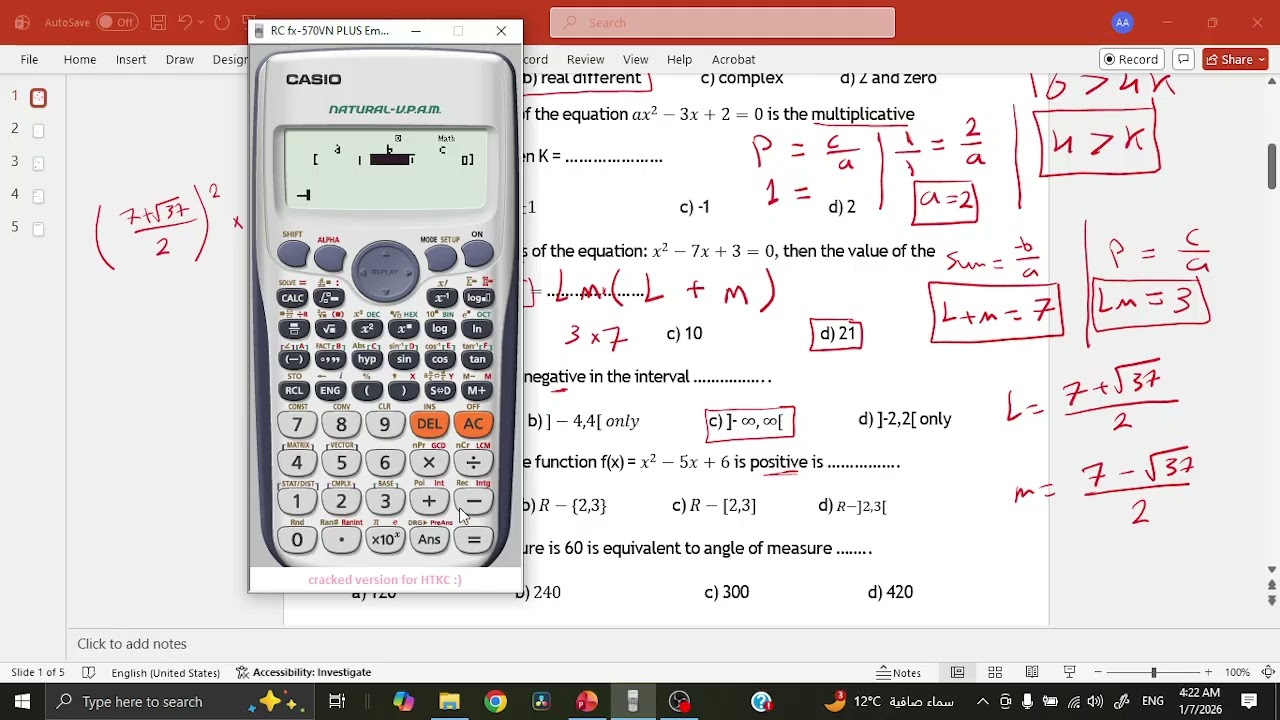Image resolution: width=1280 pixels, height=720 pixels.
Task: Click in the PowerPoint Search box
Action: click(x=722, y=22)
